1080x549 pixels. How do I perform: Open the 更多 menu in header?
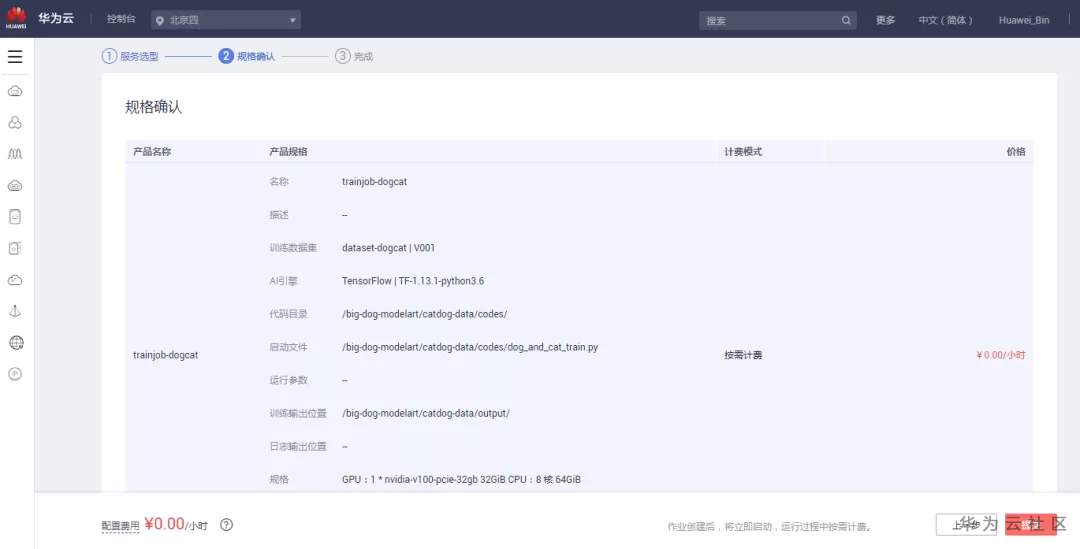click(x=885, y=20)
